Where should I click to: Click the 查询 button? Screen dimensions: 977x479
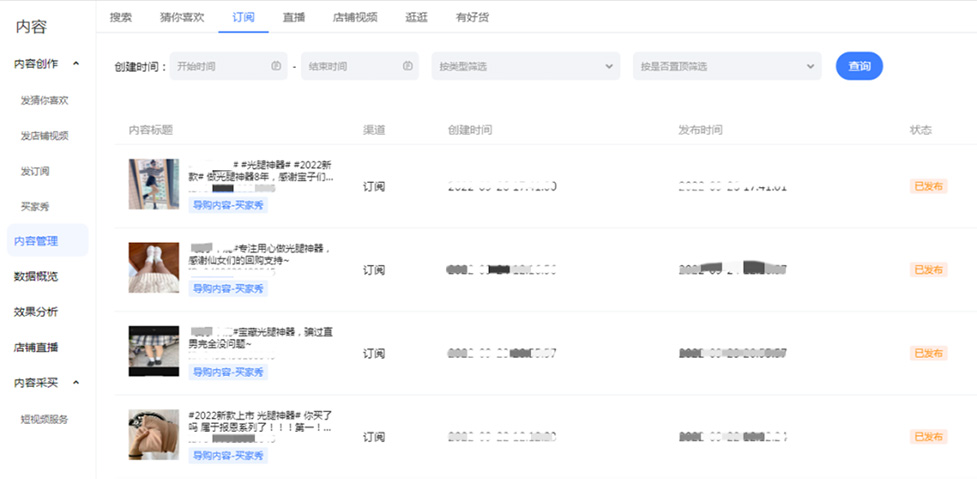(x=859, y=66)
